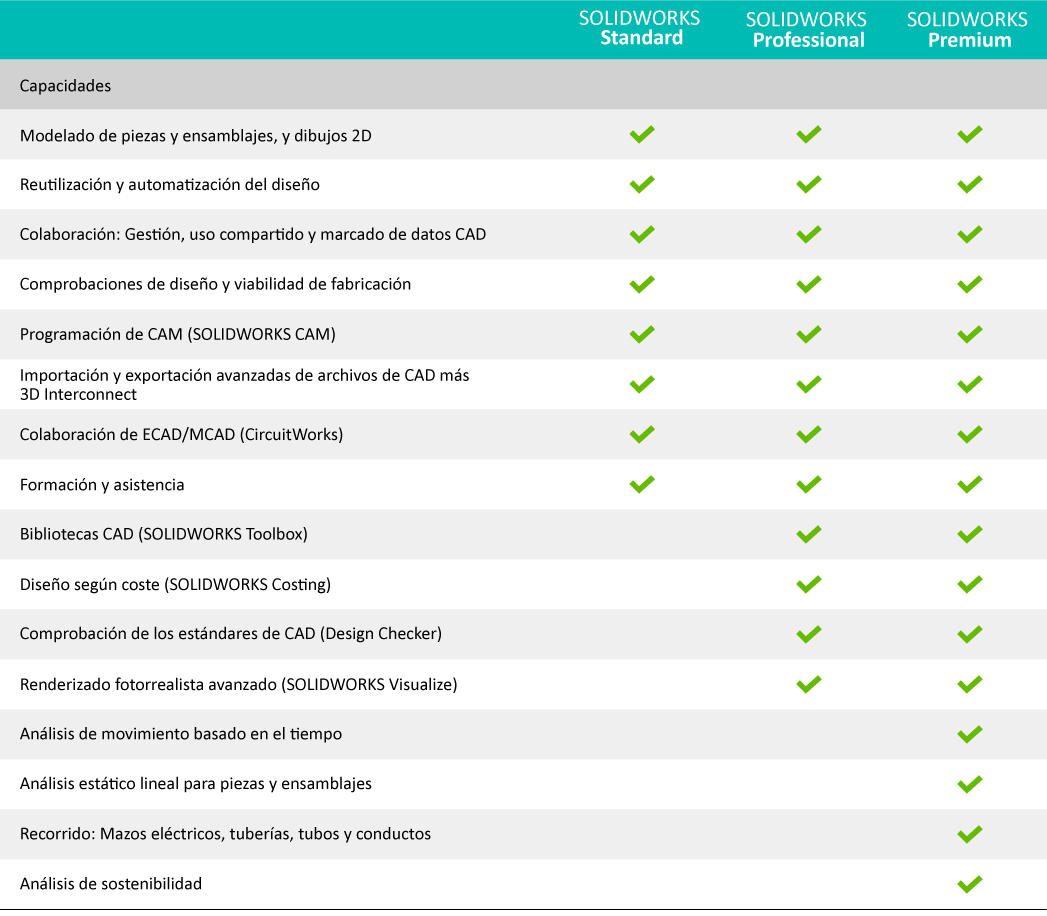Click the Premium checkmark for Programación de CAM
The image size is (1047, 916).
[x=970, y=334]
